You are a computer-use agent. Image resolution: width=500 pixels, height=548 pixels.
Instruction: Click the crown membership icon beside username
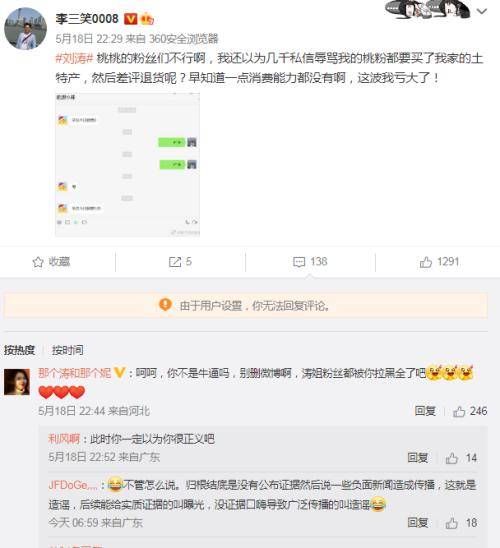147,19
